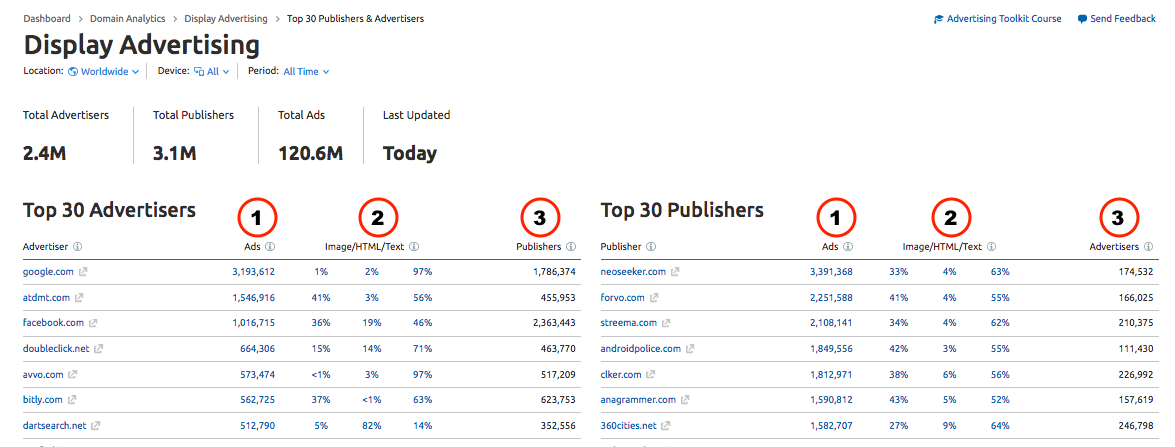Click Image/HTML/Text info icon in Publishers table
Image resolution: width=1175 pixels, height=447 pixels.
coord(992,246)
